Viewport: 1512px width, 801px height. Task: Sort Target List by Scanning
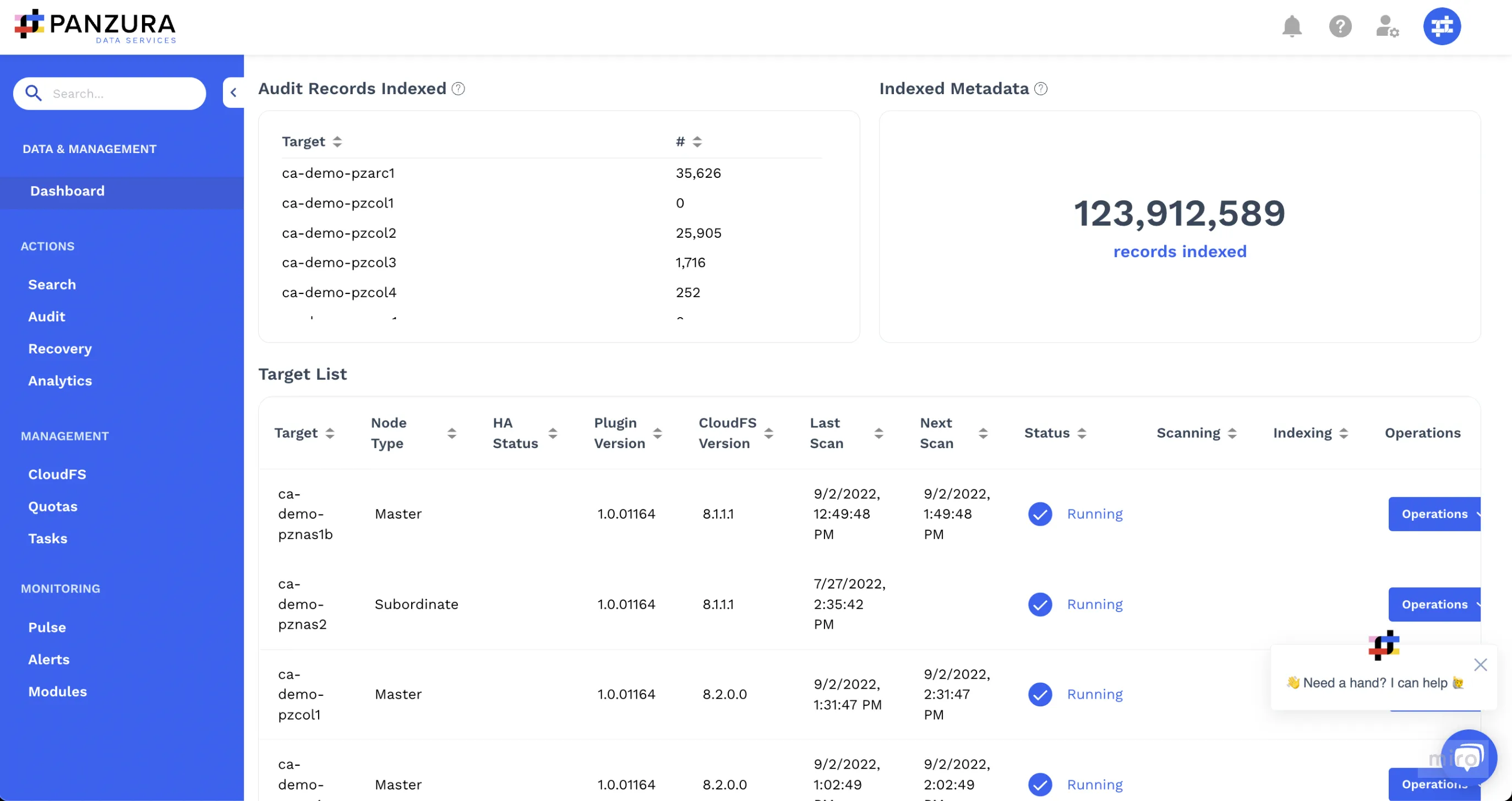click(x=1232, y=433)
